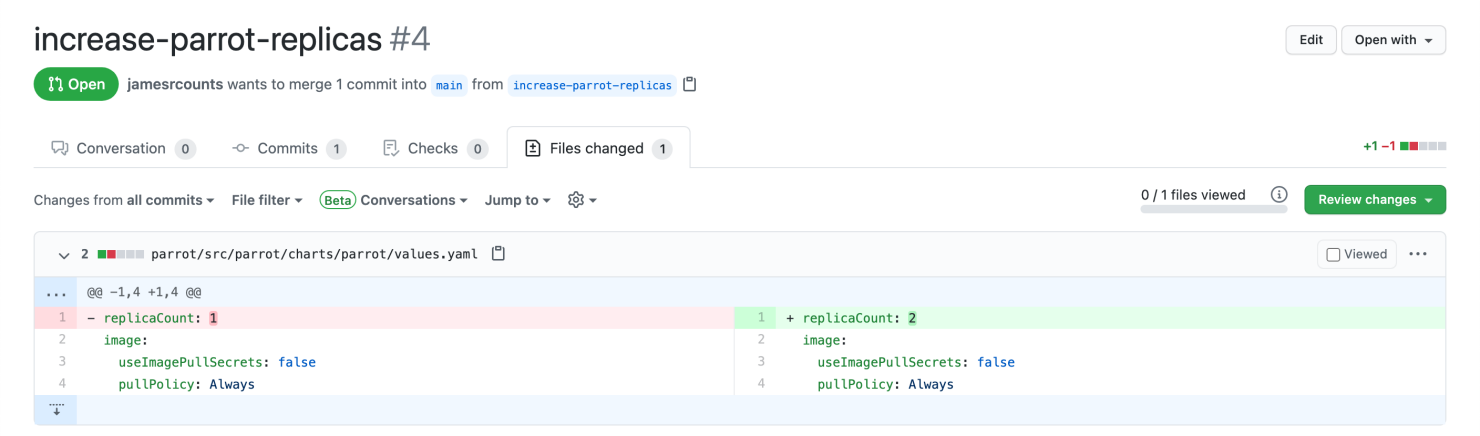Collapse the values.yaml file diff
Image resolution: width=1480 pixels, height=436 pixels.
click(64, 255)
